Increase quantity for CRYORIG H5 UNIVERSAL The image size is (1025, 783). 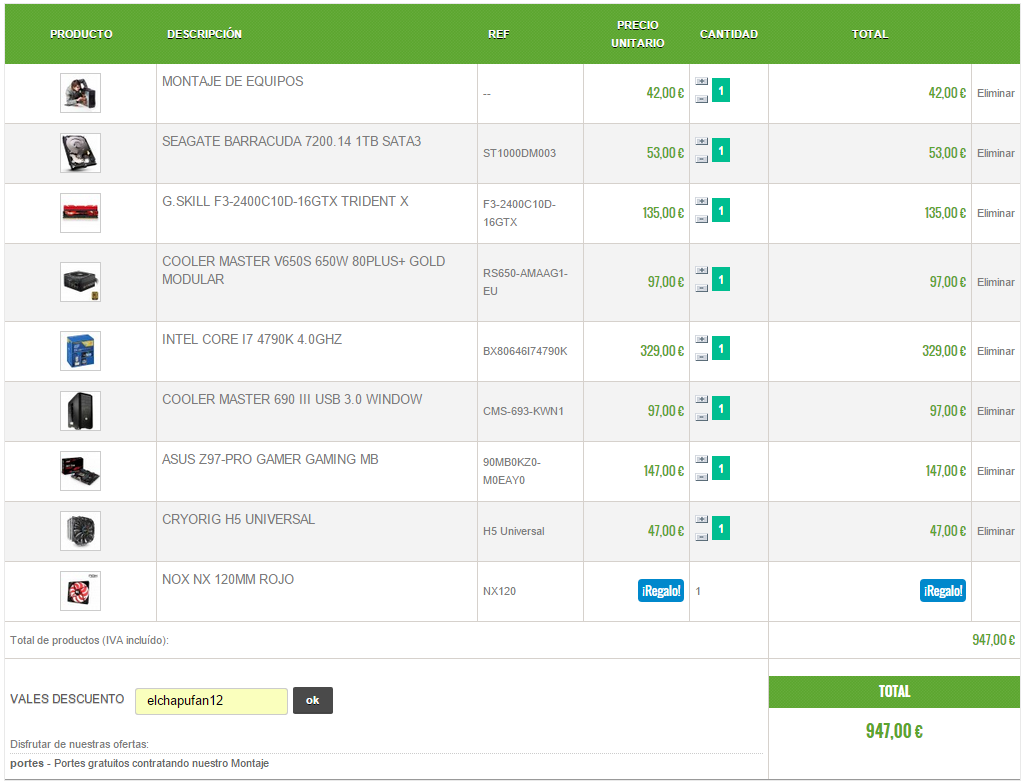pos(701,520)
